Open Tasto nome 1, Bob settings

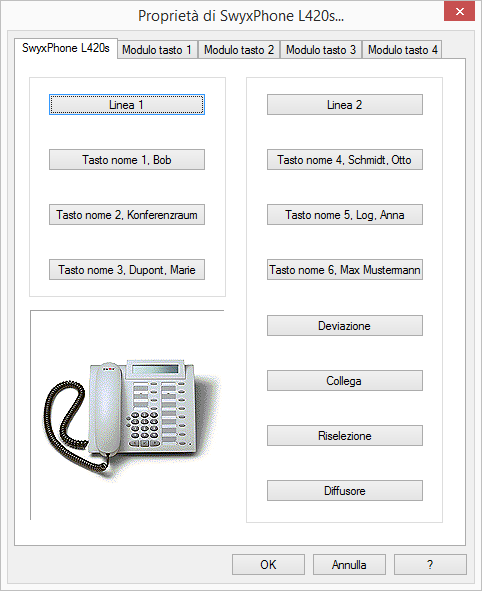pyautogui.click(x=127, y=159)
